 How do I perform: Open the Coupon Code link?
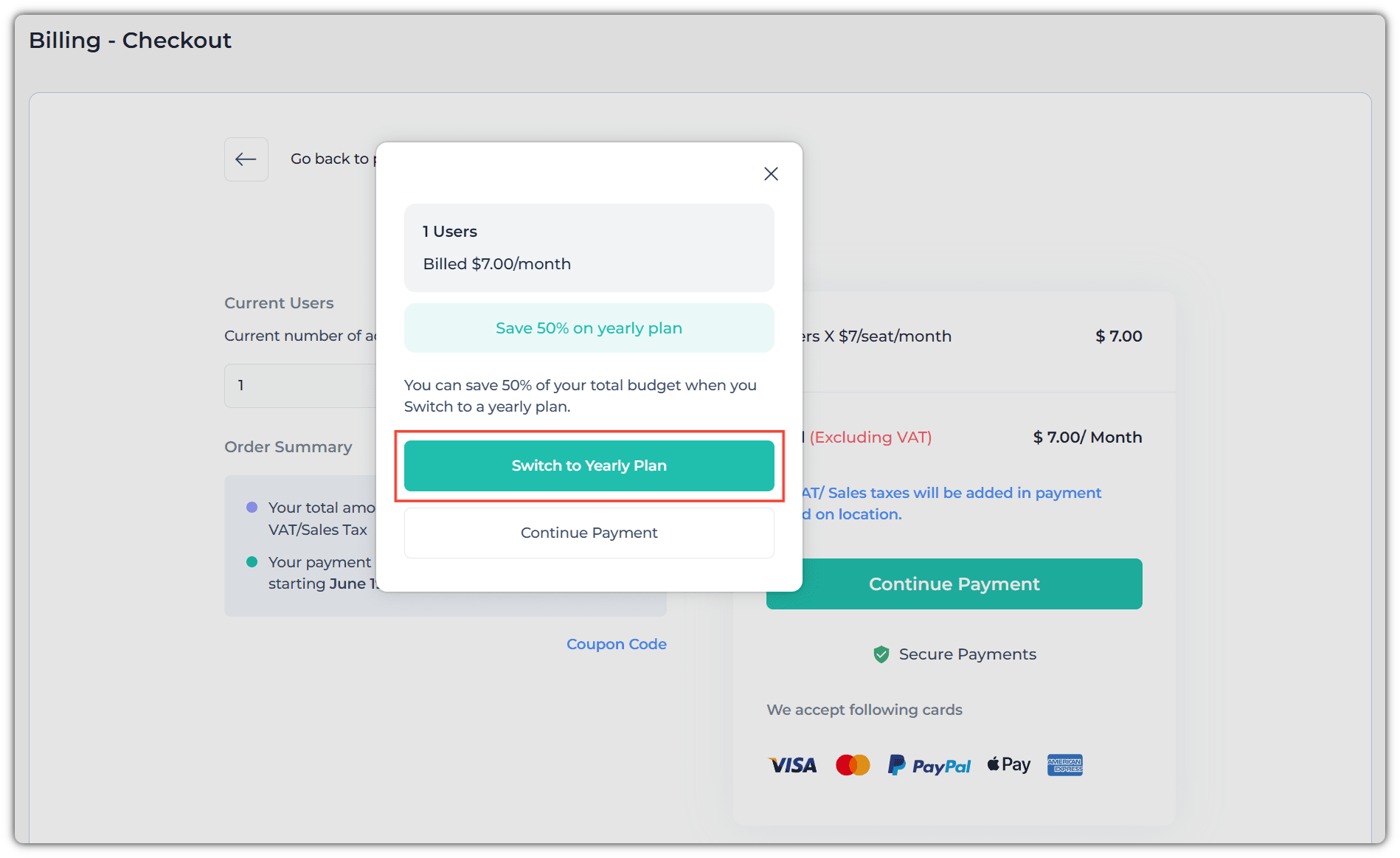(x=617, y=644)
